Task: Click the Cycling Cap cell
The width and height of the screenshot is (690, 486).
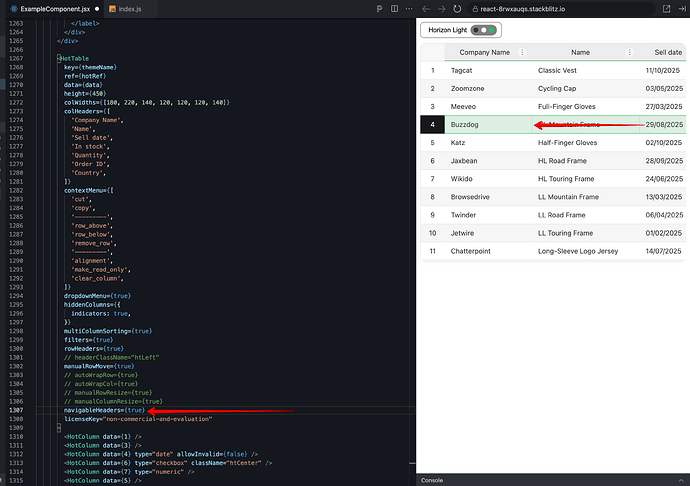Action: click(x=586, y=88)
